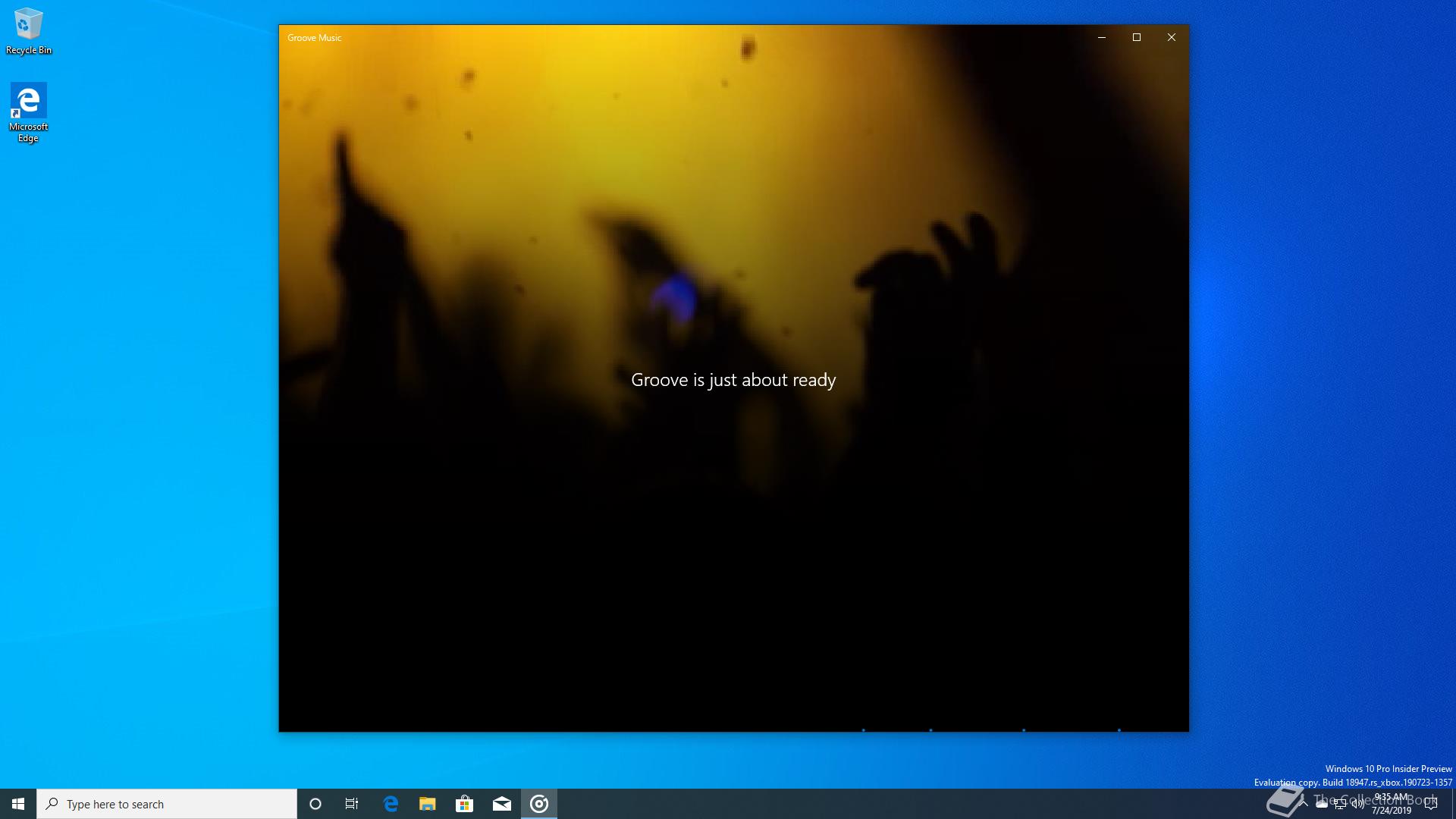Viewport: 1456px width, 819px height.
Task: Click the Groove Music taskbar icon
Action: 539,804
